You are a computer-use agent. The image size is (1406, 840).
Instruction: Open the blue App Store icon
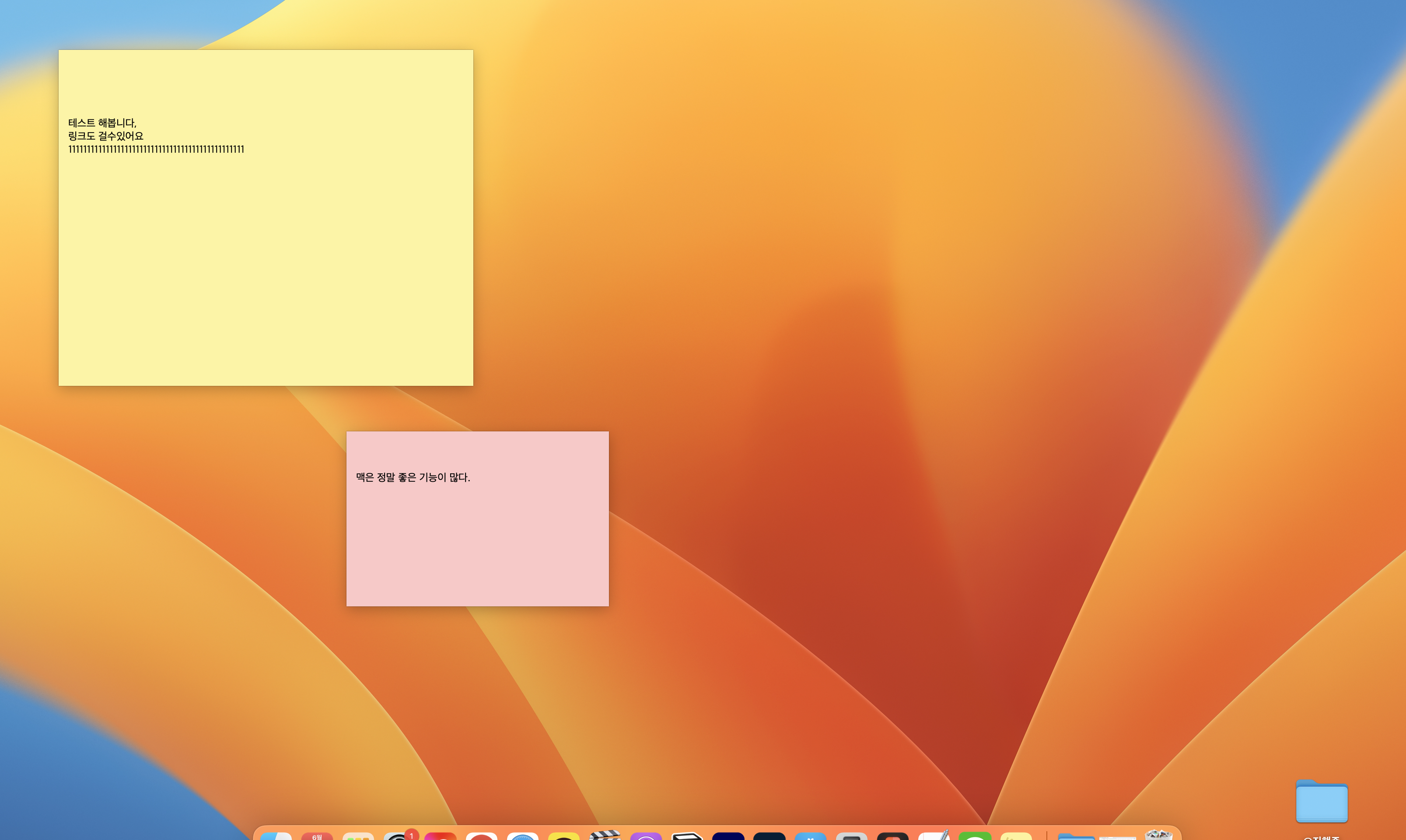click(811, 836)
